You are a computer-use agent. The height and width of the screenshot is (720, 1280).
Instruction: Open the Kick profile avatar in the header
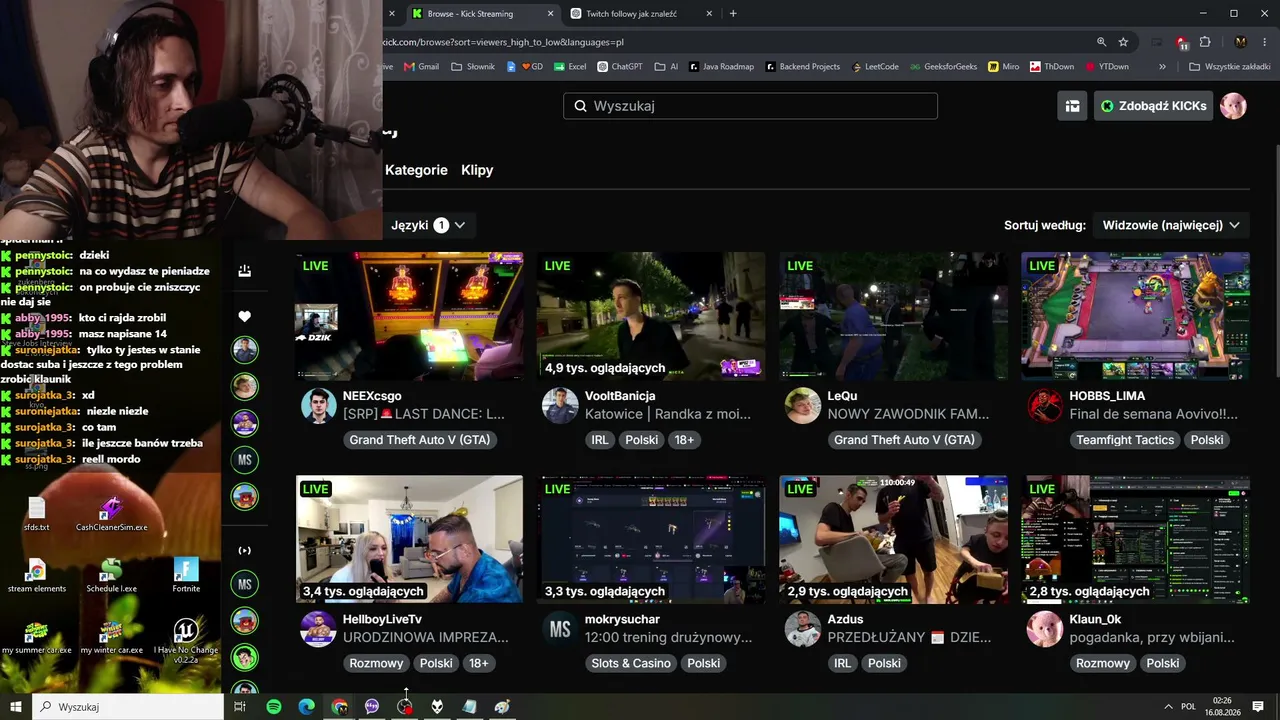[x=1233, y=106]
